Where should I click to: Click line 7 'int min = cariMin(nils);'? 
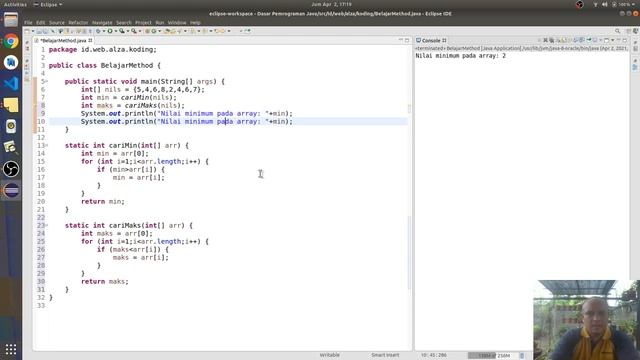pyautogui.click(x=129, y=98)
